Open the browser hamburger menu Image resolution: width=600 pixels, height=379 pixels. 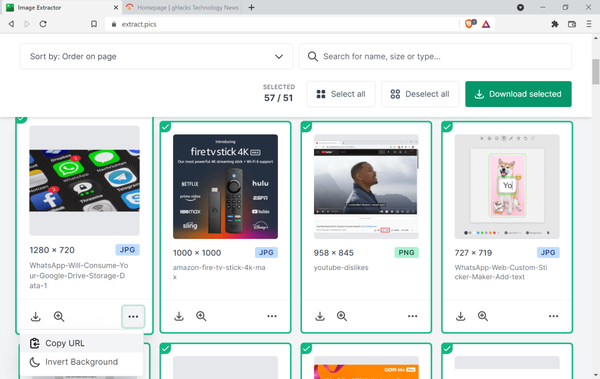coord(589,24)
